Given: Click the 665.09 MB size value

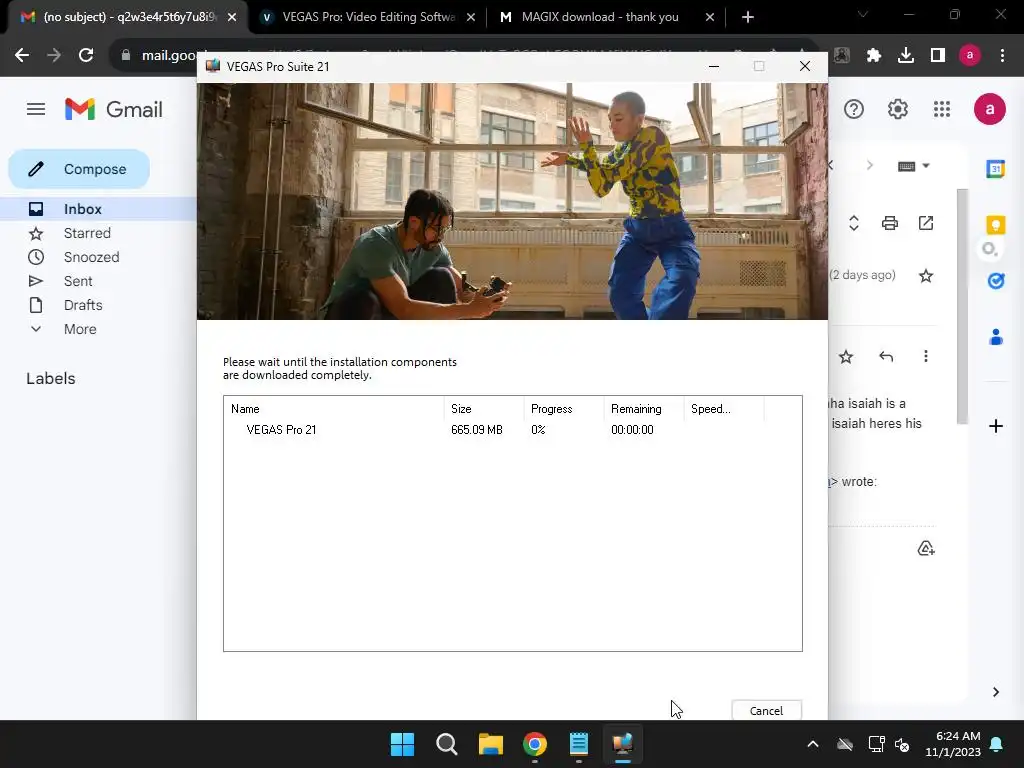Looking at the screenshot, I should [477, 430].
